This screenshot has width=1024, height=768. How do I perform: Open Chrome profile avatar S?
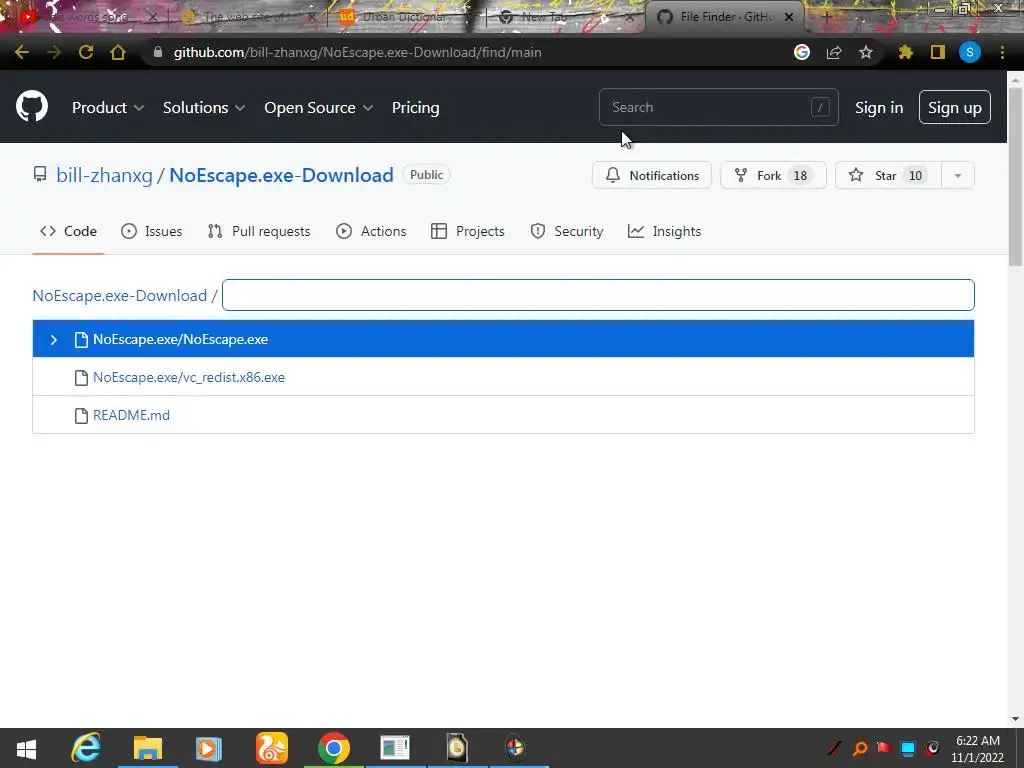click(x=970, y=52)
